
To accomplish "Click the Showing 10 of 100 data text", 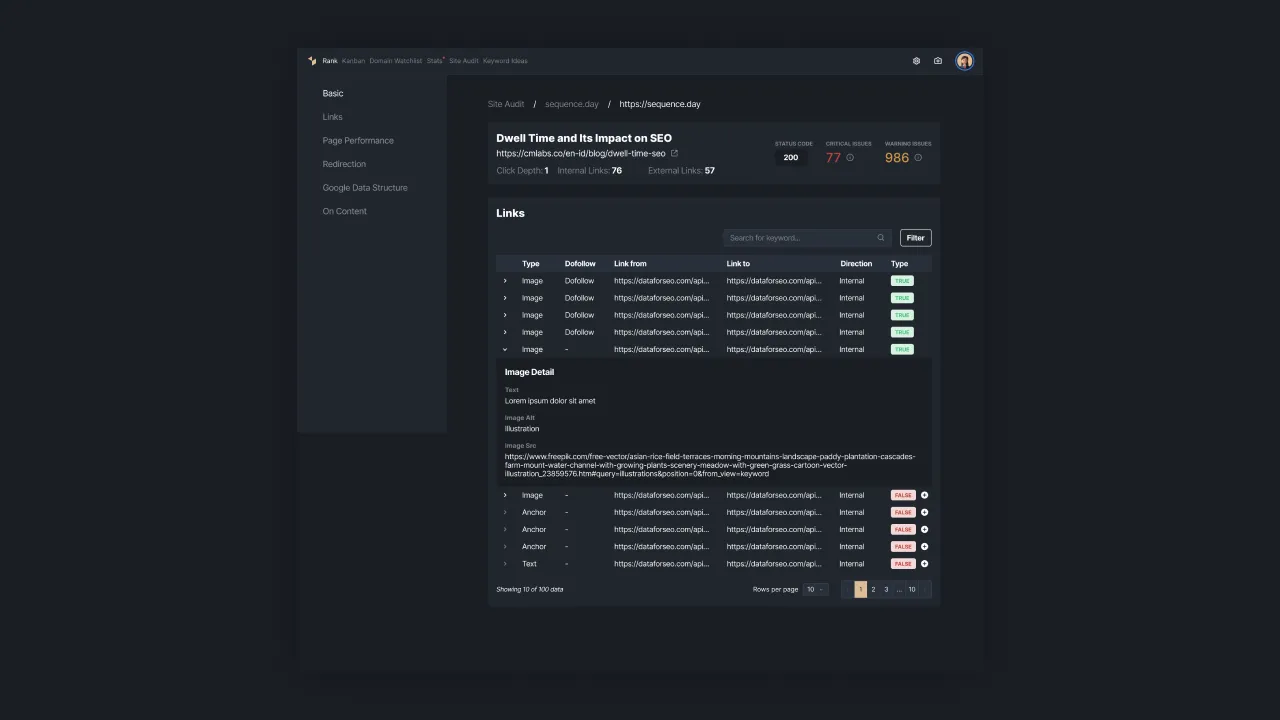I will tap(529, 589).
